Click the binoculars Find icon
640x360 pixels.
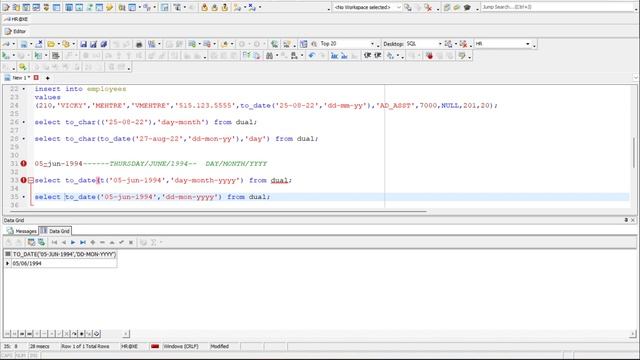click(269, 56)
